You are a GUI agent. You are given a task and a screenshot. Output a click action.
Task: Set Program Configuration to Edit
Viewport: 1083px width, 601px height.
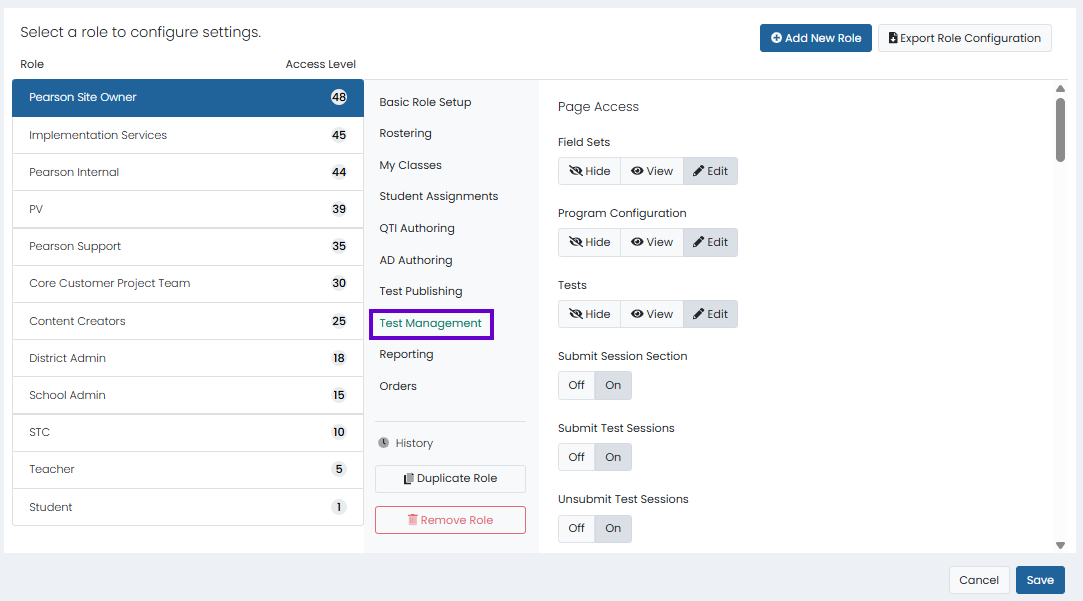pos(710,242)
